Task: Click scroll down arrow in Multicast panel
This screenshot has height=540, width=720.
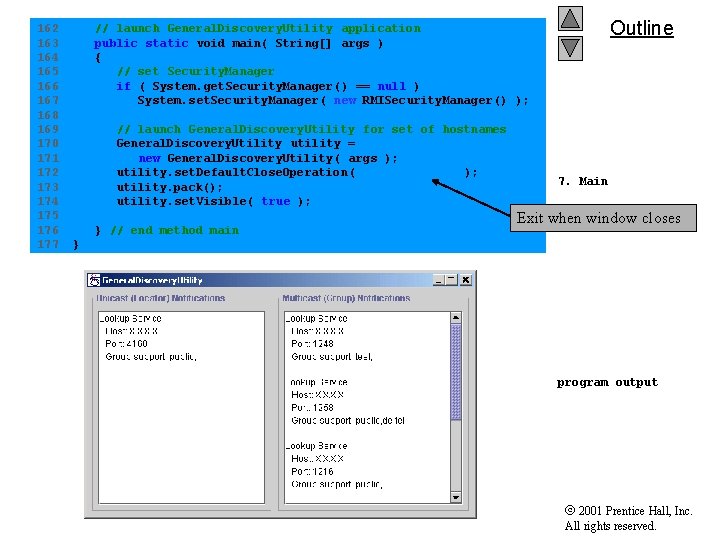Action: 456,497
